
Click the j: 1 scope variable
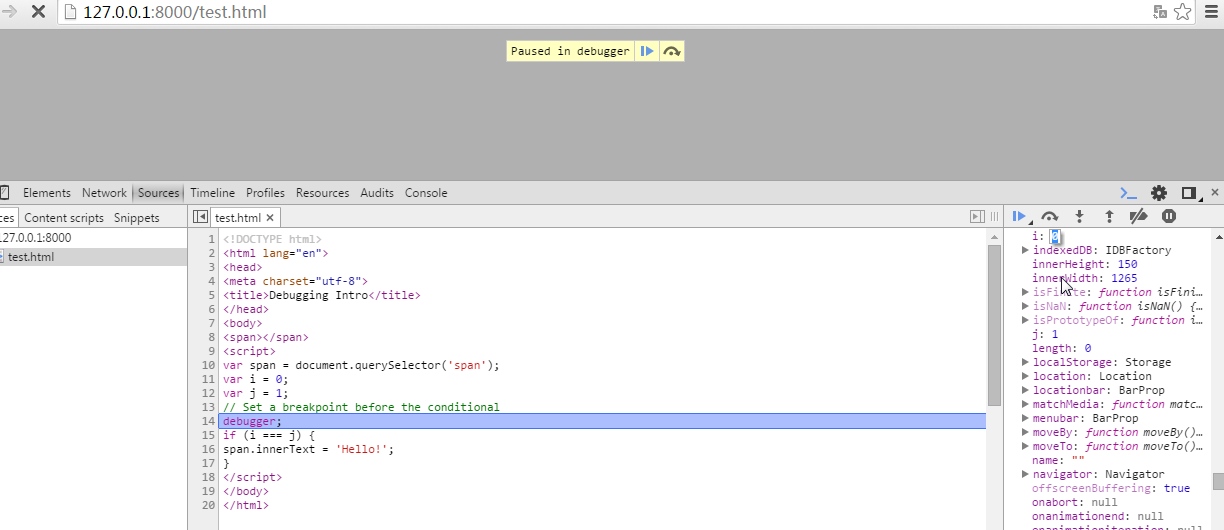point(1045,334)
